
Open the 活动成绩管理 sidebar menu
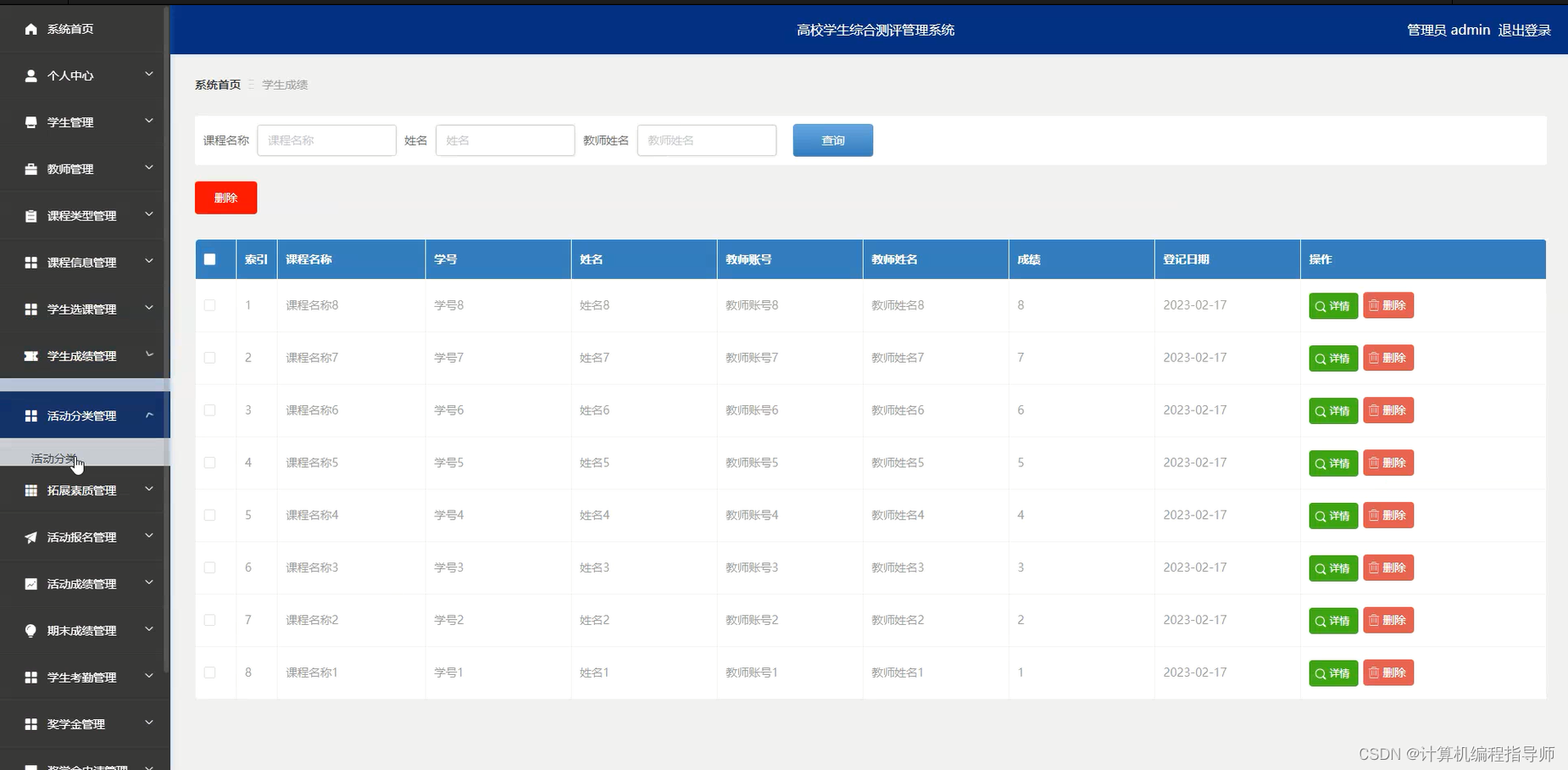click(x=81, y=583)
